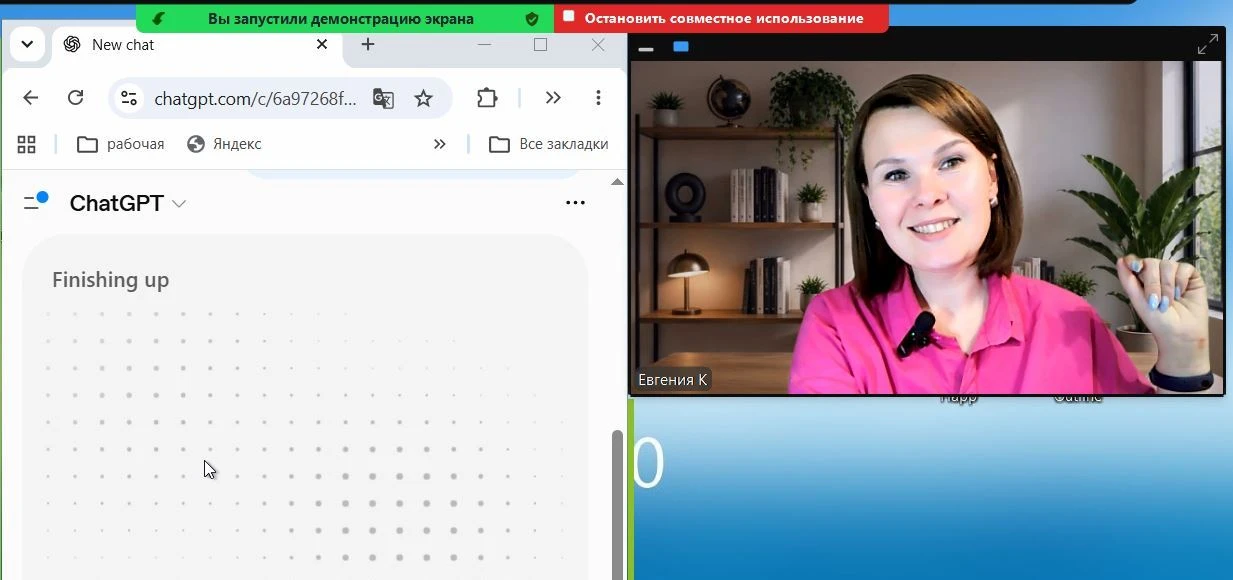Go back to the previous page

click(x=31, y=98)
